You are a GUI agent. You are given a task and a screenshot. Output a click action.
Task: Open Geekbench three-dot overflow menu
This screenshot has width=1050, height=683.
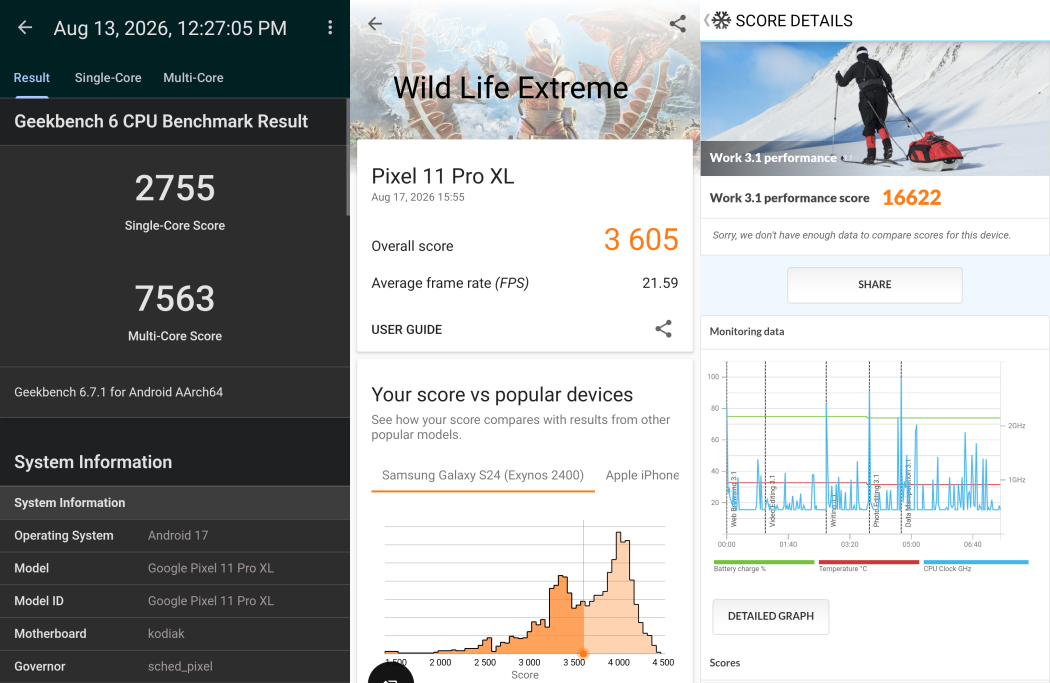pos(330,27)
